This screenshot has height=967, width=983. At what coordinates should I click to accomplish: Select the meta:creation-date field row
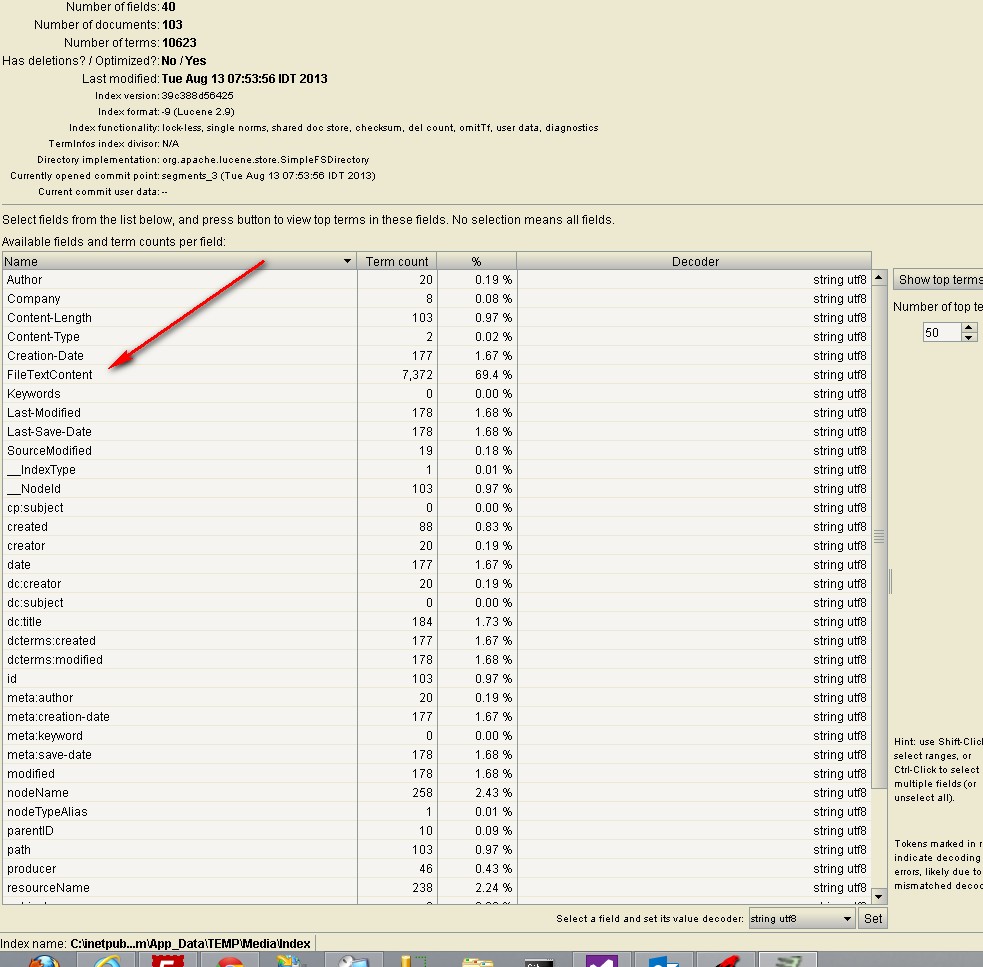(436, 717)
